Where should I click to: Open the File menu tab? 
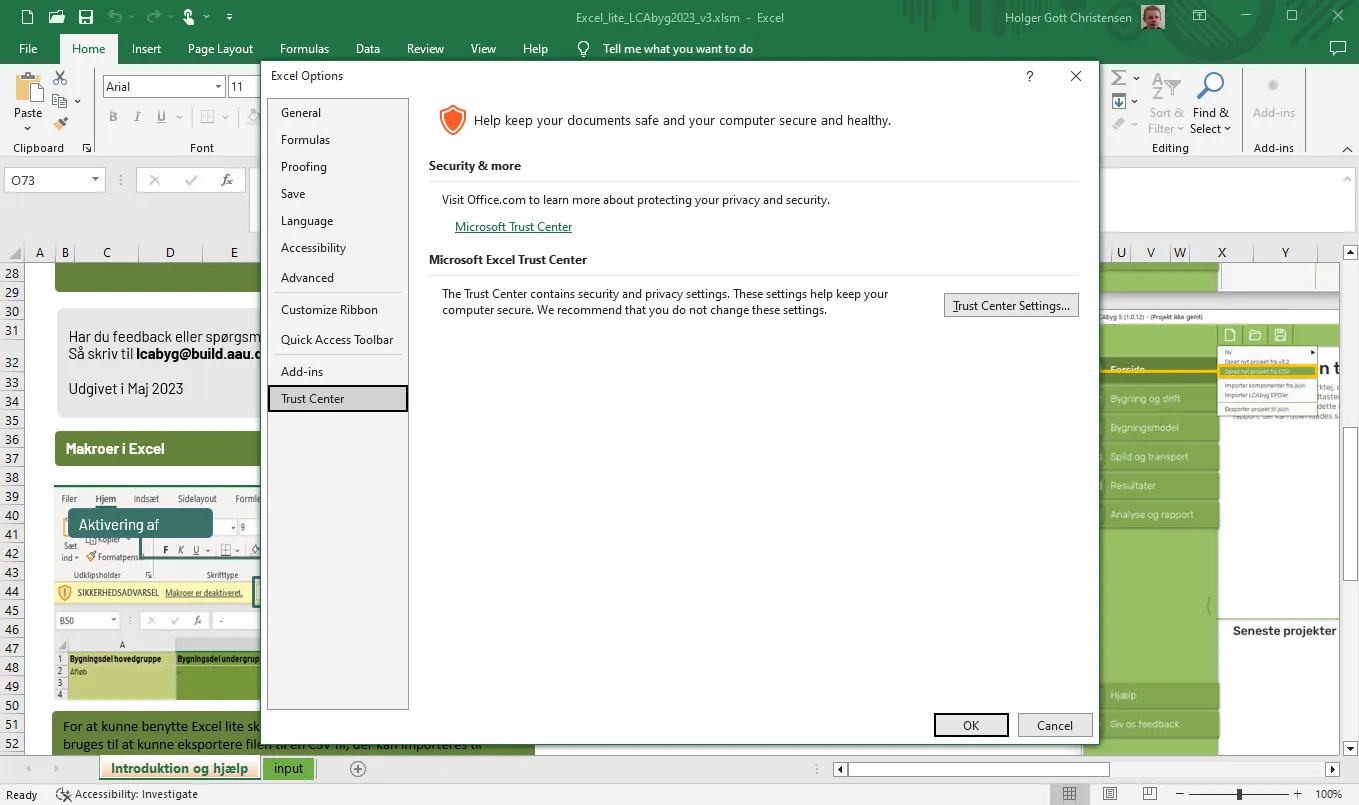28,48
